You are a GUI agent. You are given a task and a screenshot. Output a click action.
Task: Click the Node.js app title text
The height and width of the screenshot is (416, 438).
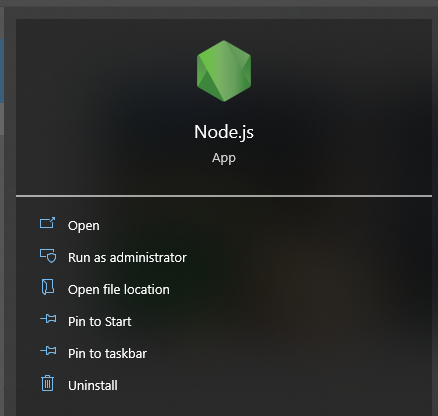tap(224, 132)
